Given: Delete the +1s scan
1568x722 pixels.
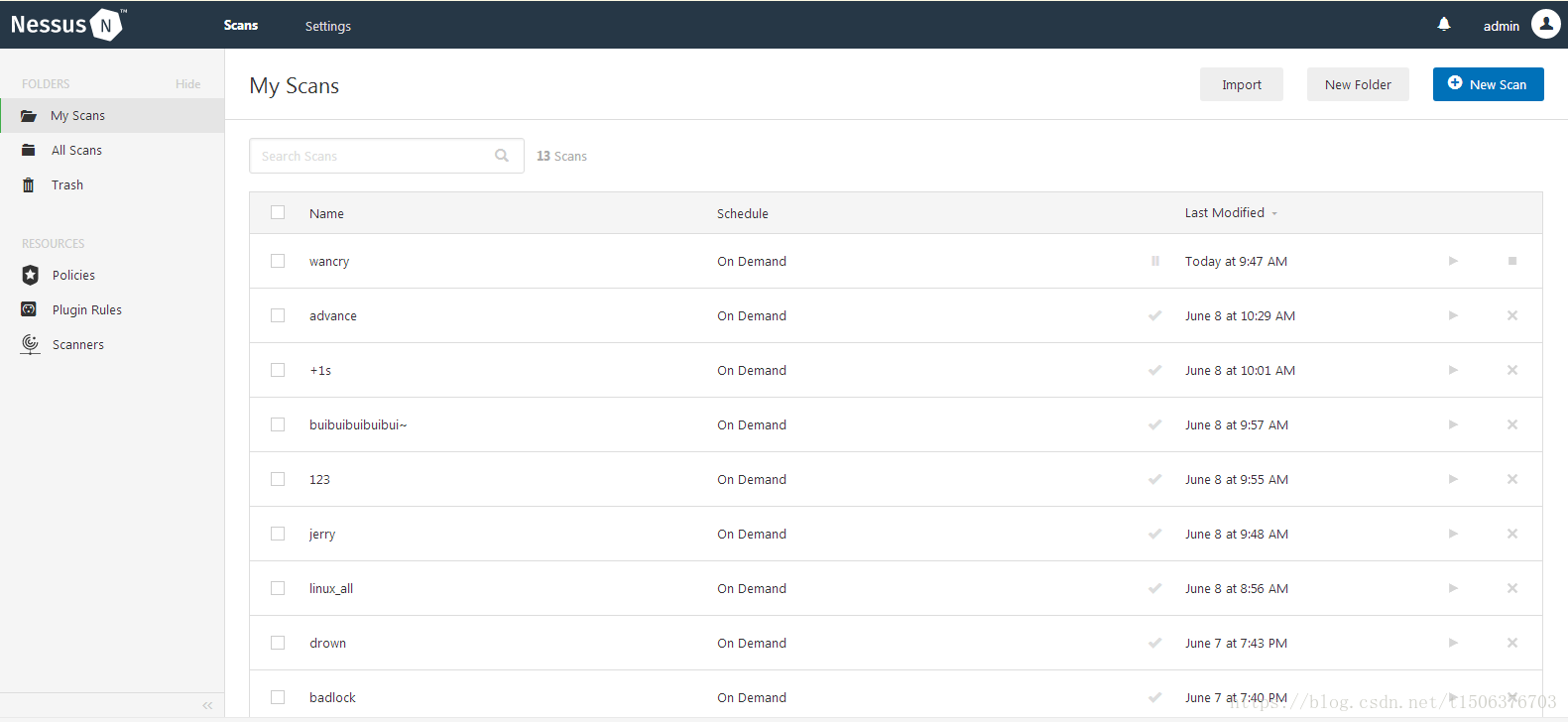Looking at the screenshot, I should click(x=1512, y=370).
